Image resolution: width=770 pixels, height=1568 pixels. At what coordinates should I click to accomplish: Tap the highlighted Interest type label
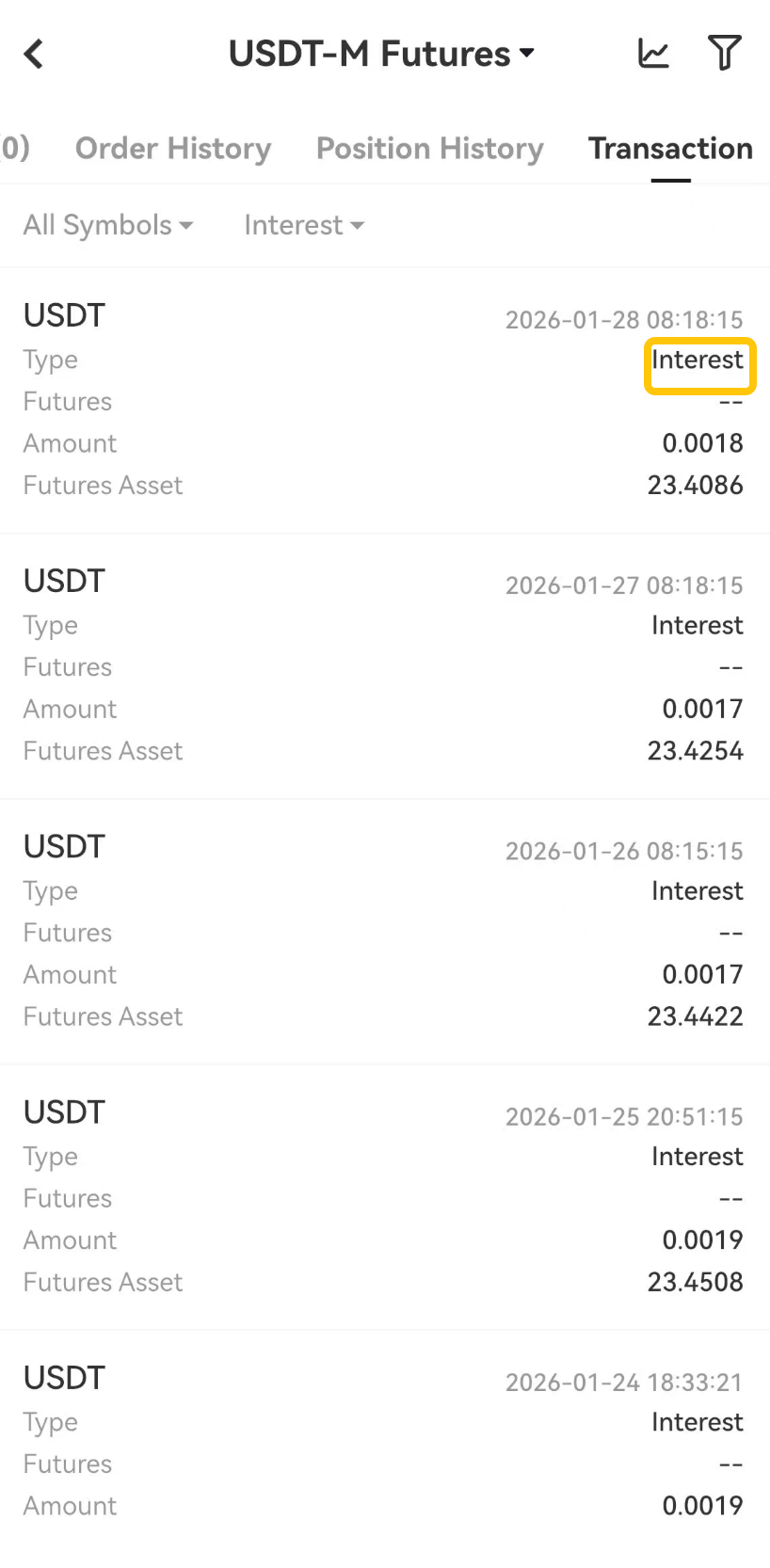(698, 360)
